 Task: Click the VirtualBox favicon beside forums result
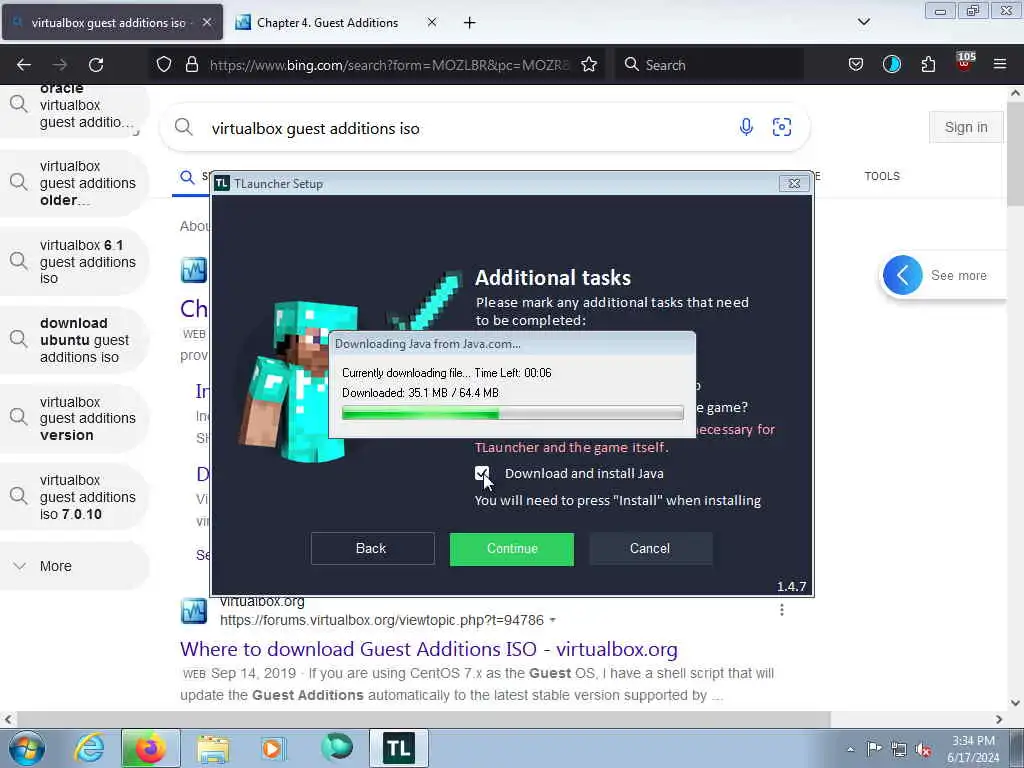point(194,611)
